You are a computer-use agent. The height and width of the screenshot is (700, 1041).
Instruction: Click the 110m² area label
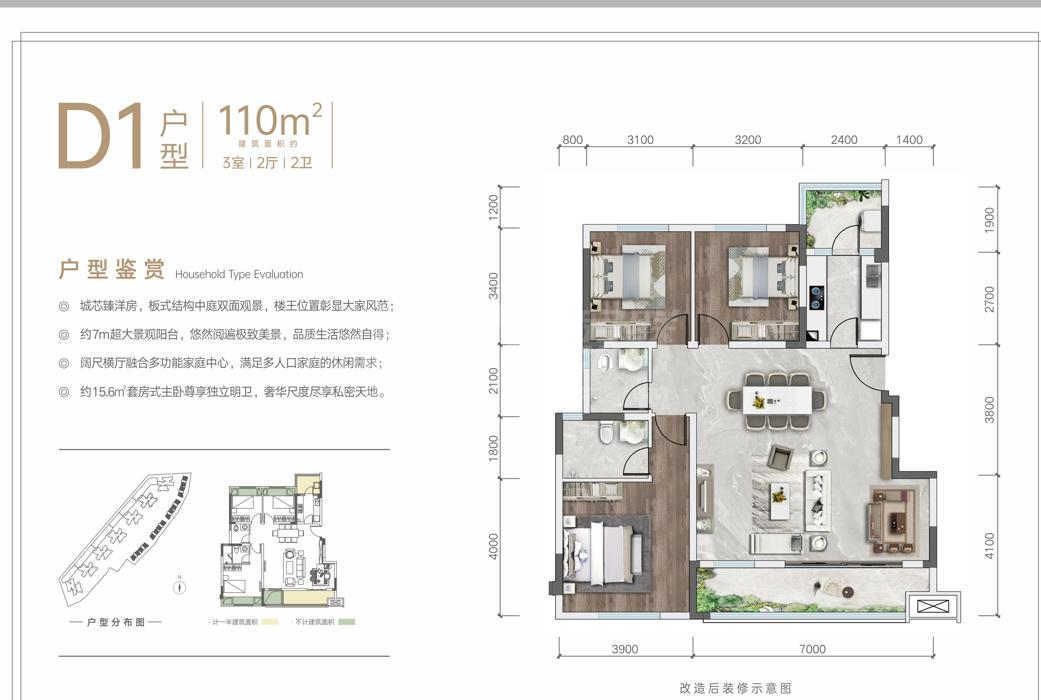270,120
